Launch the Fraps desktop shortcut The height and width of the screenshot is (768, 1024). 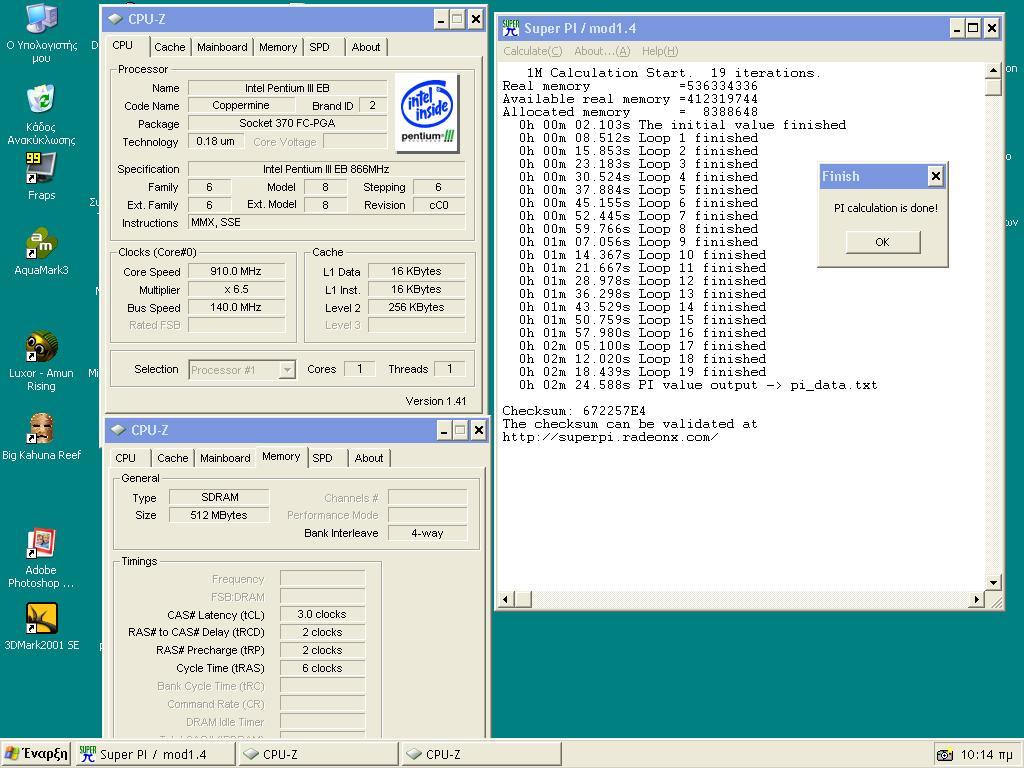pyautogui.click(x=41, y=176)
